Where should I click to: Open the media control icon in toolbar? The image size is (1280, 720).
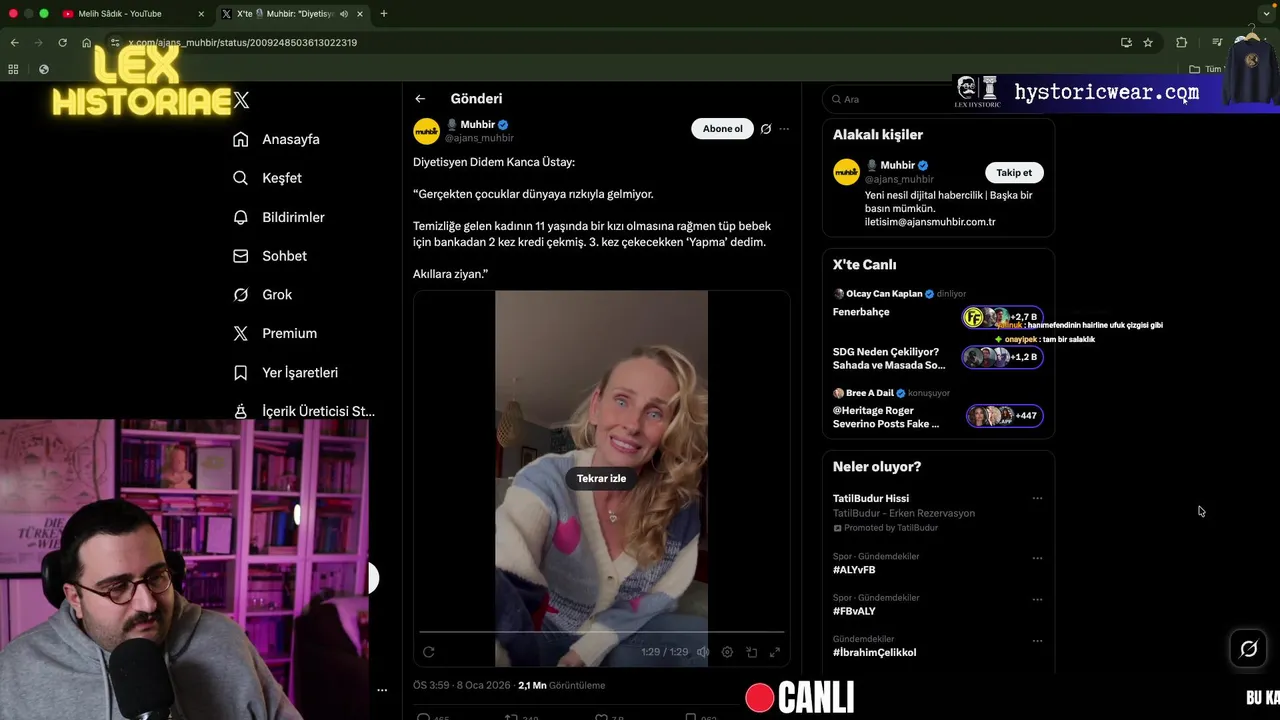tap(1217, 43)
